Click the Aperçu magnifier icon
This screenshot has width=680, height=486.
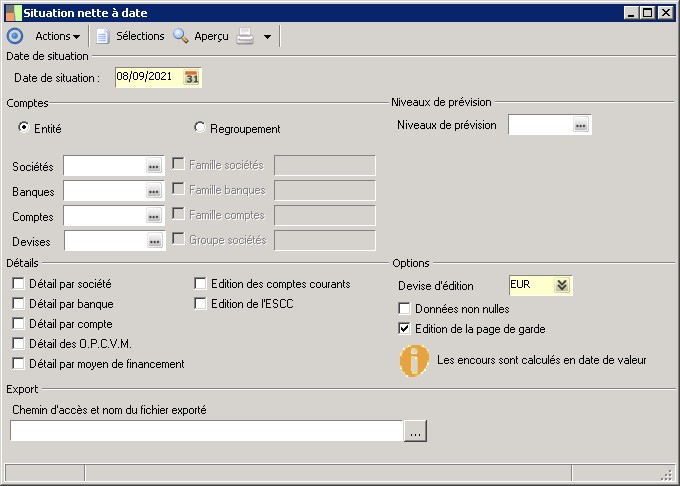coord(181,36)
